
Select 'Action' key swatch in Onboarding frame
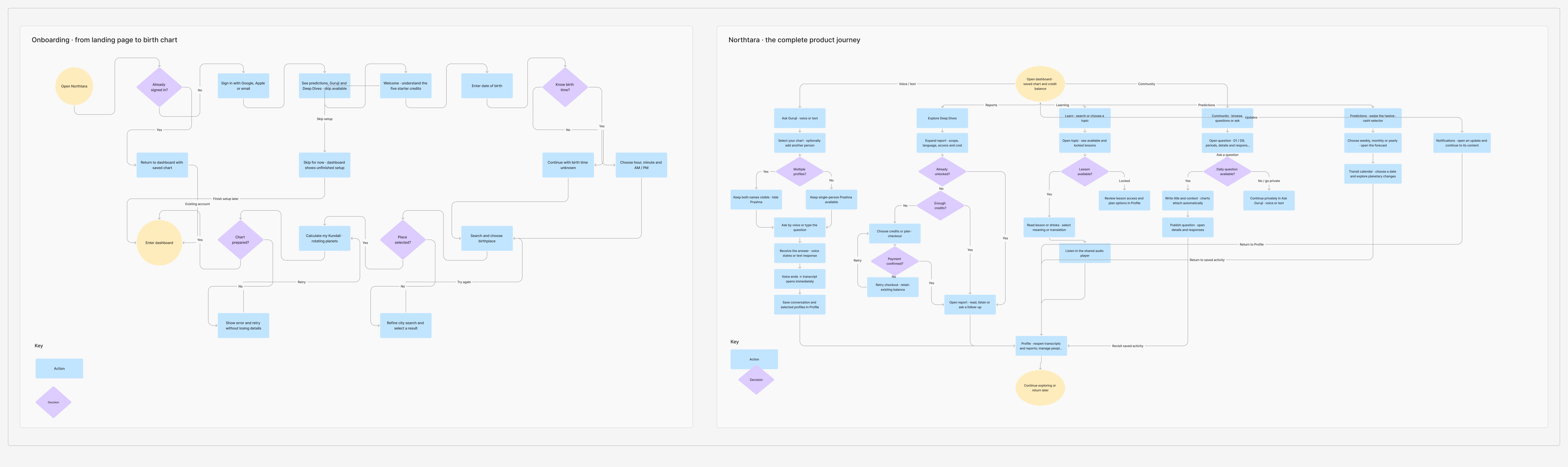pos(59,368)
